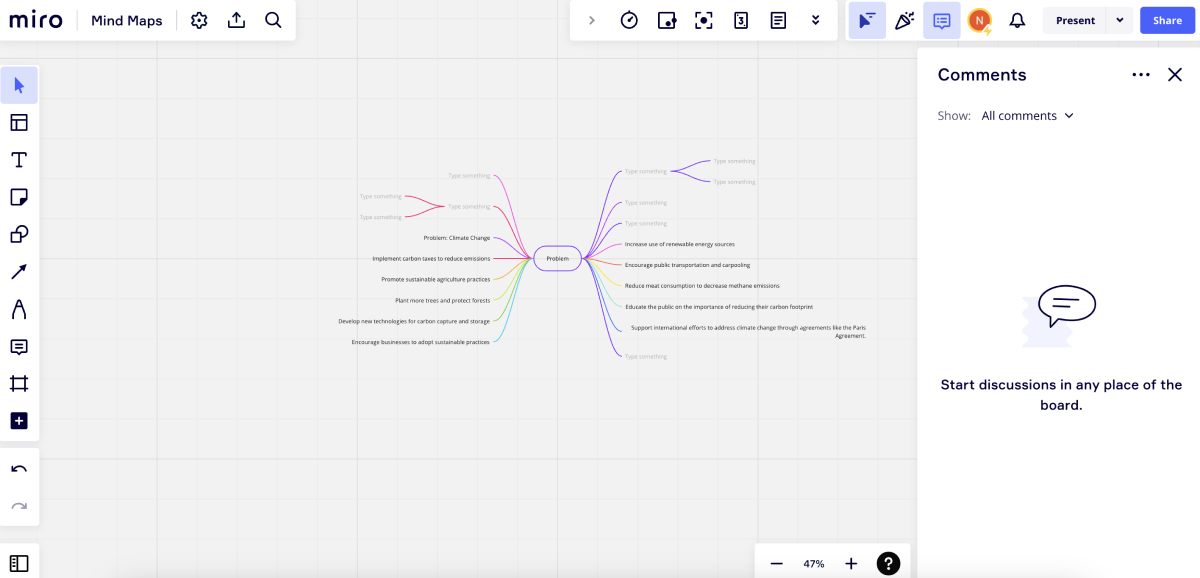This screenshot has width=1200, height=578.
Task: Expand the Present options arrow
Action: [1120, 20]
